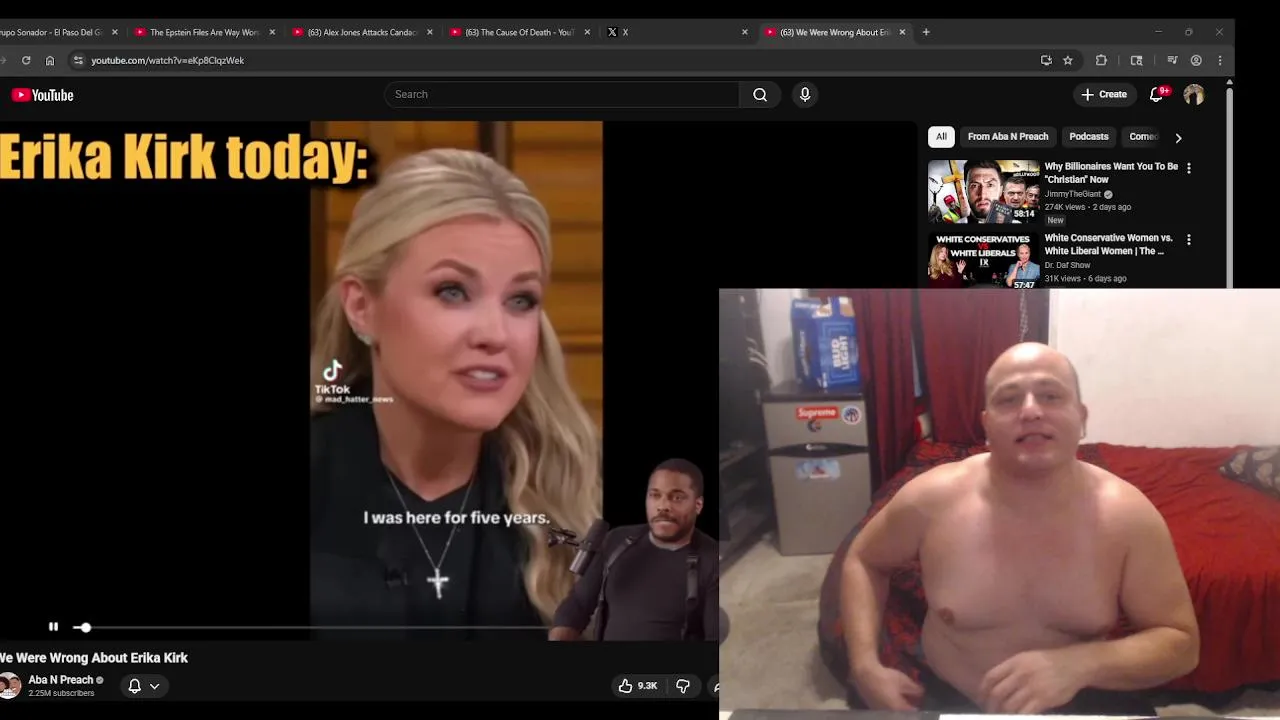Open options for White Conservative Women video
1280x720 pixels.
pyautogui.click(x=1189, y=240)
